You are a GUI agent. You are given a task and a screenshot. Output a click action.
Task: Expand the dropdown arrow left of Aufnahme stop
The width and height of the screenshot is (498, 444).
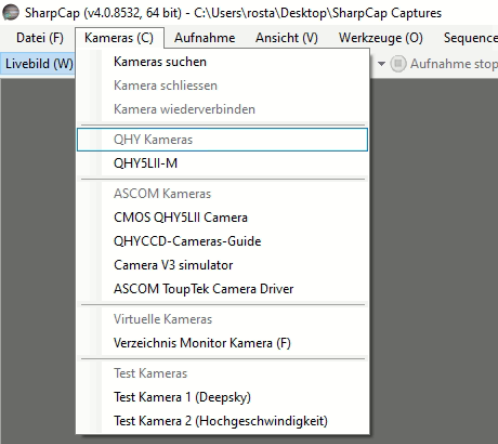pos(381,64)
